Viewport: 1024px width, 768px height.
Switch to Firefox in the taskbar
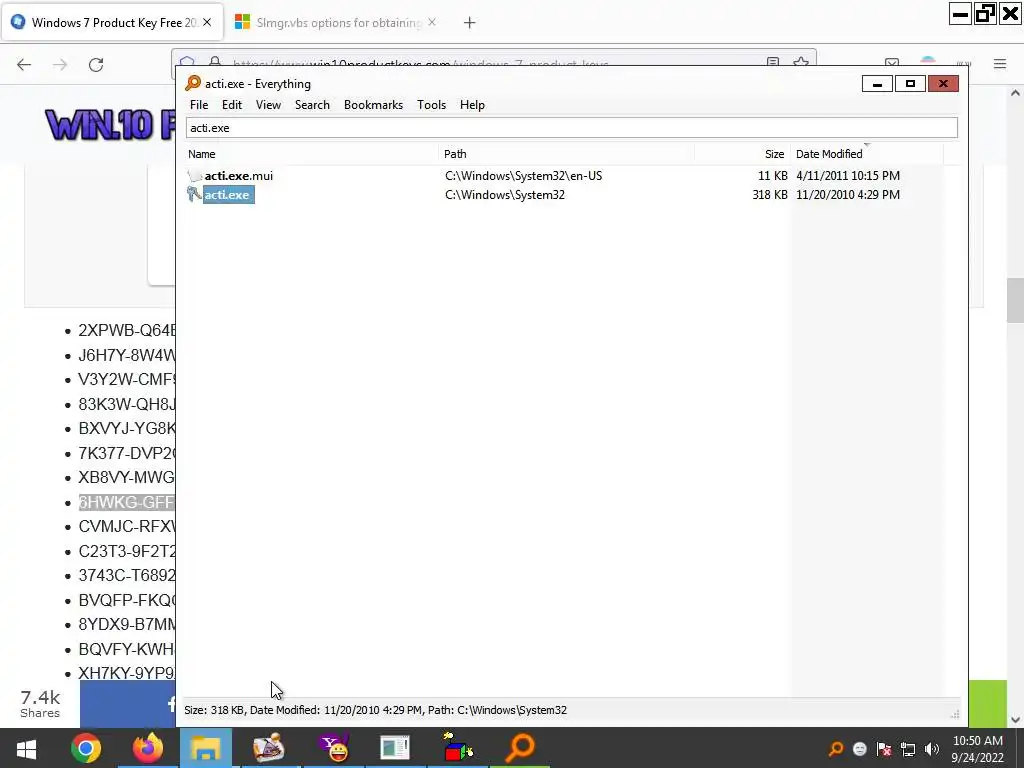click(x=148, y=748)
